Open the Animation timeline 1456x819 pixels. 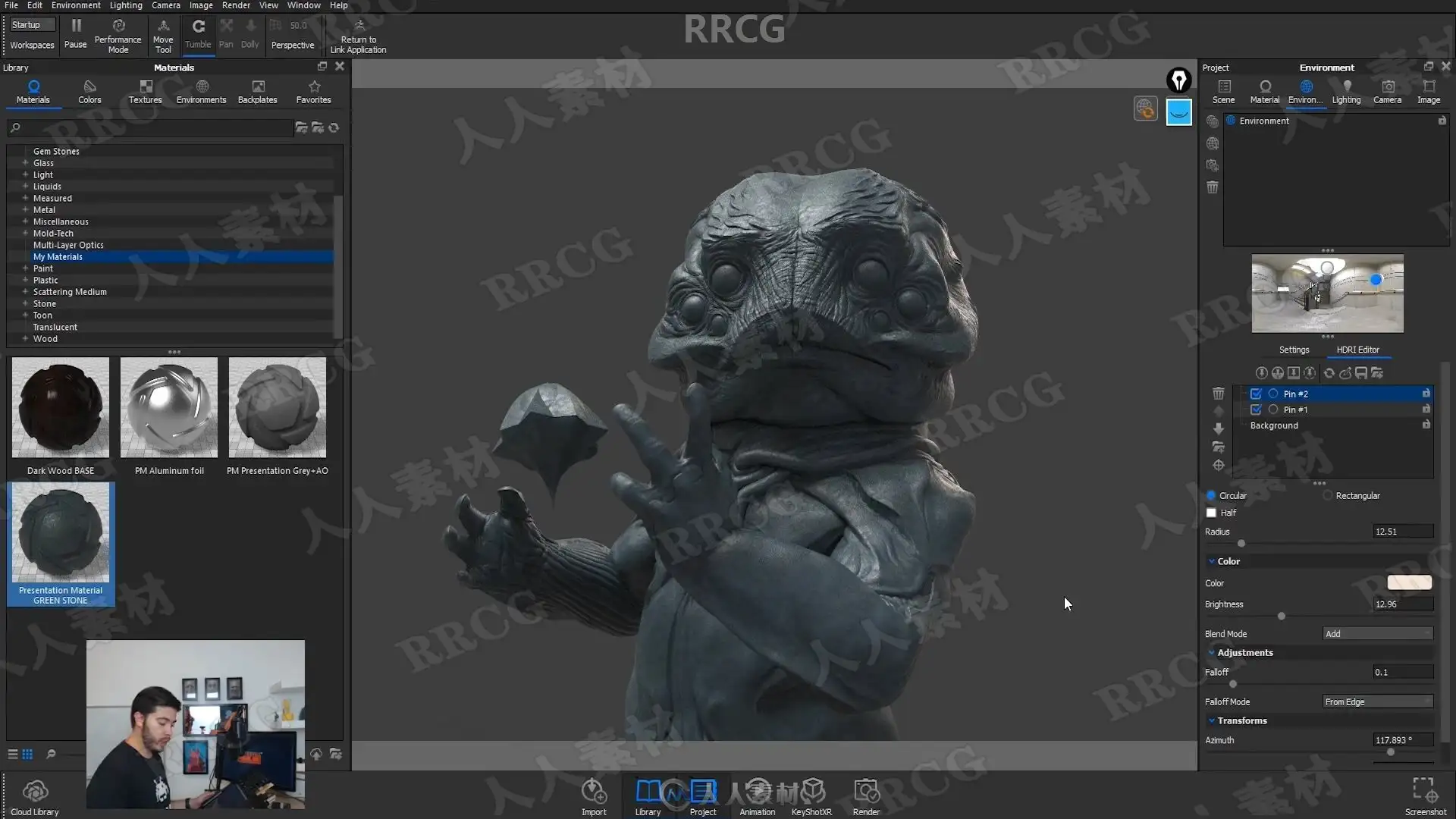click(x=758, y=797)
